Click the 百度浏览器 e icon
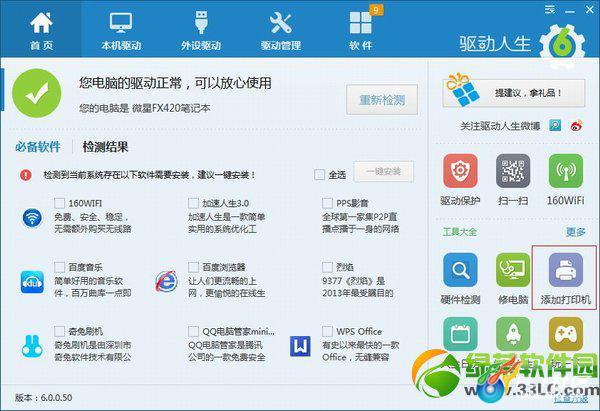This screenshot has width=600, height=411. pyautogui.click(x=166, y=281)
